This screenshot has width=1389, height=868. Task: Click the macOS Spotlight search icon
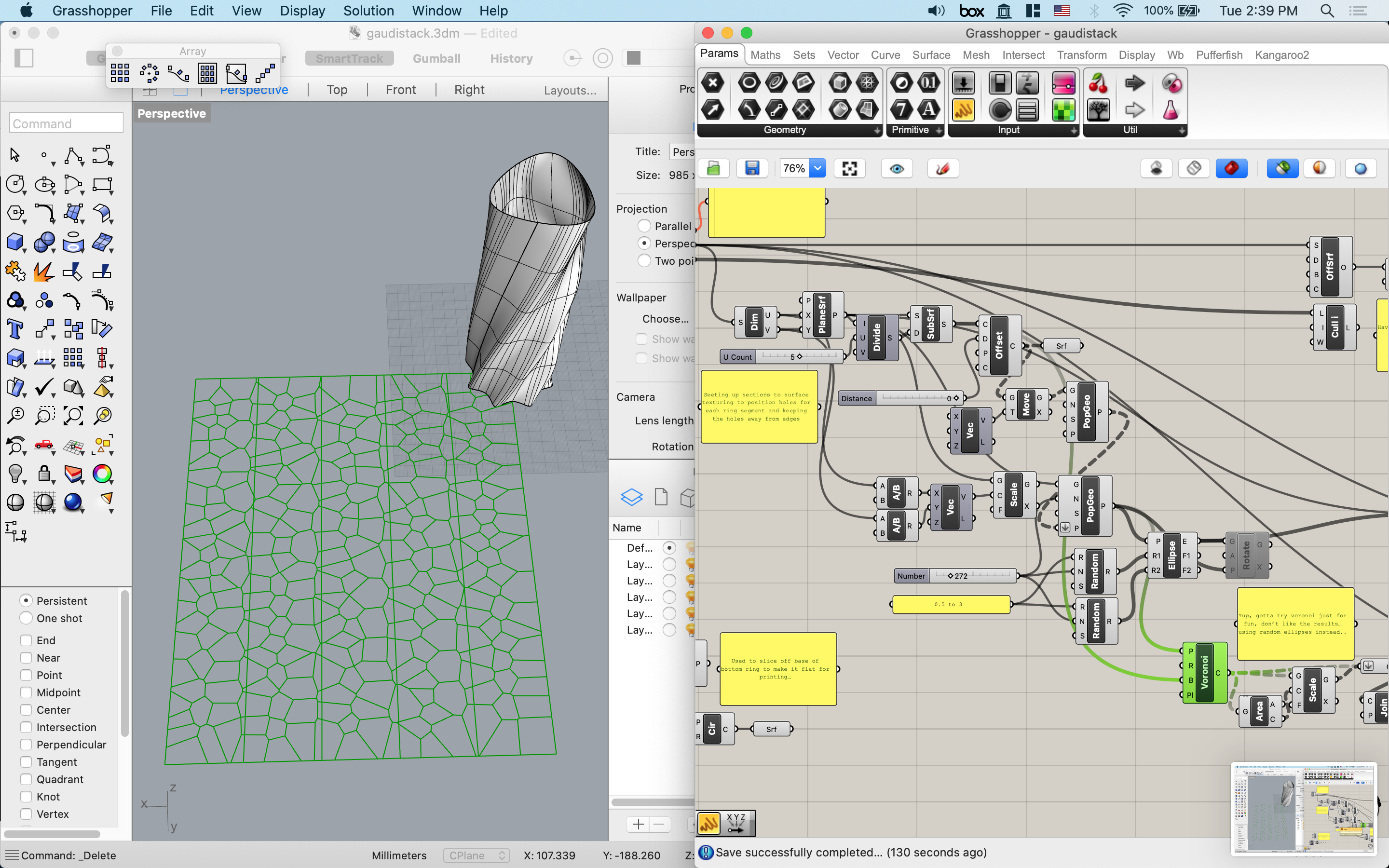(x=1326, y=10)
